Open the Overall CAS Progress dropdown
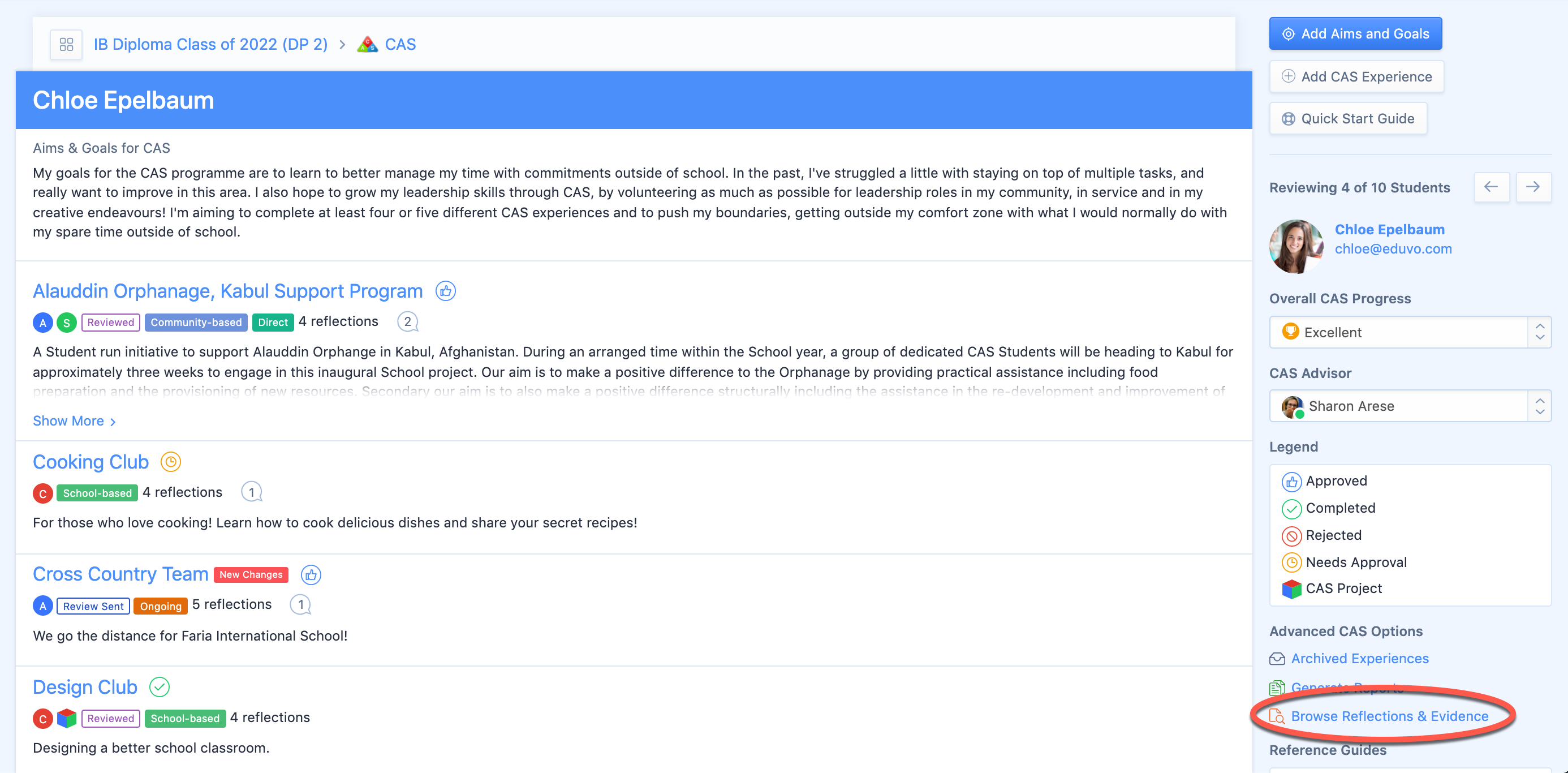This screenshot has width=1568, height=773. (x=1410, y=333)
